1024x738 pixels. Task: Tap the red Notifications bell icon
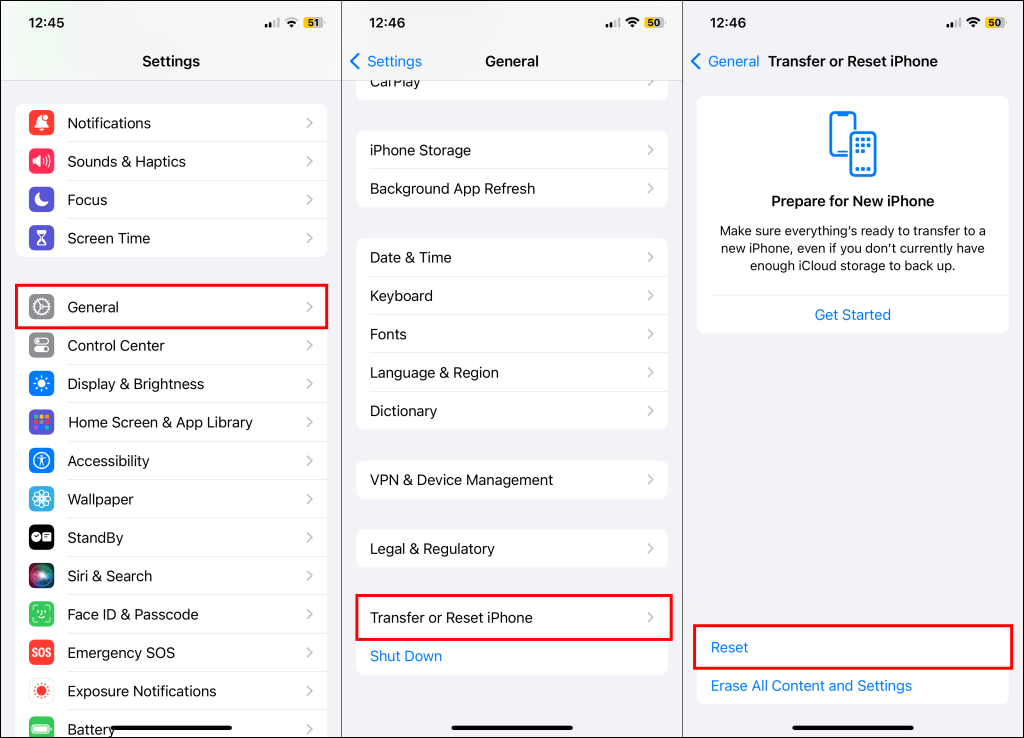coord(41,123)
